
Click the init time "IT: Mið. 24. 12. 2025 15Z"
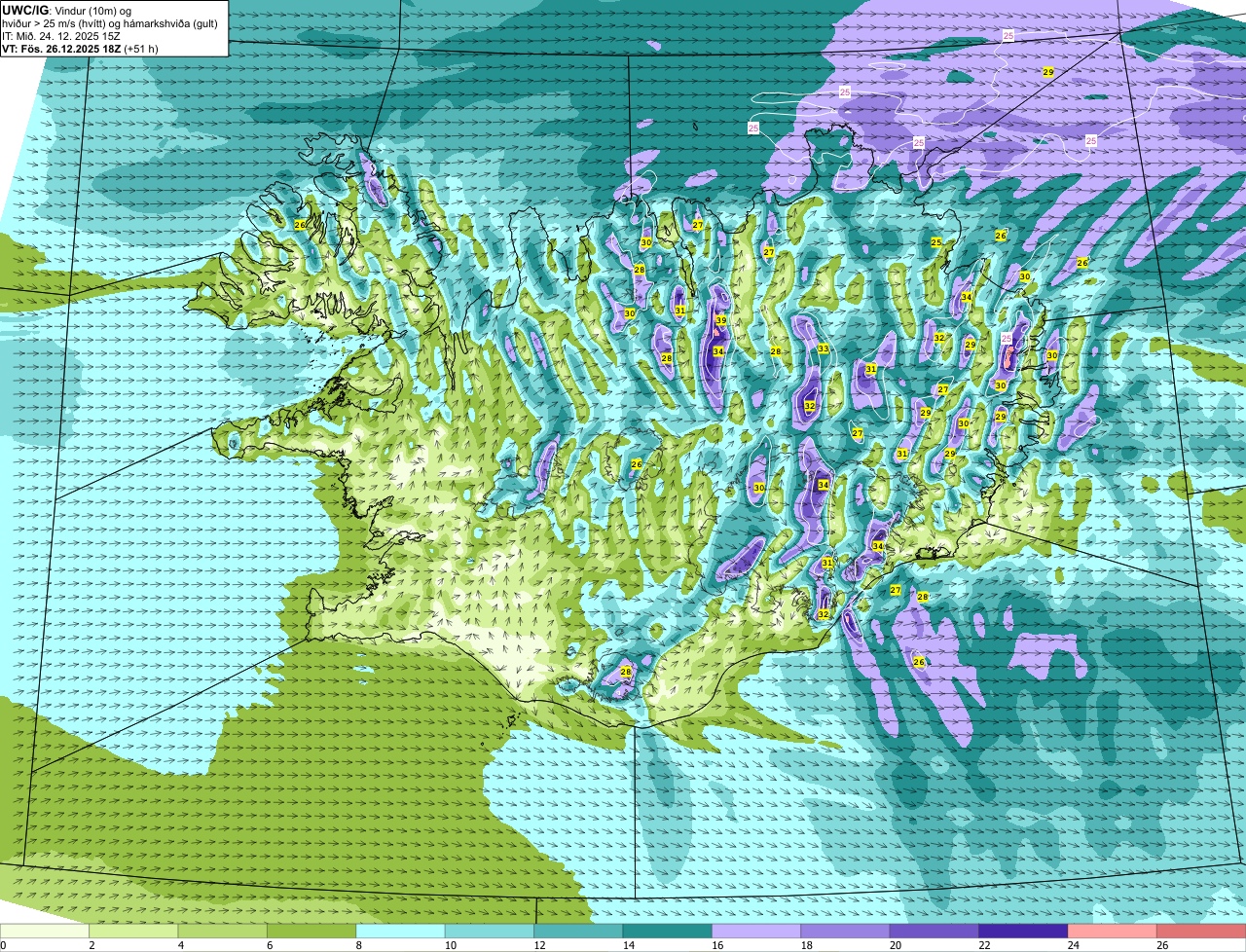coord(61,36)
